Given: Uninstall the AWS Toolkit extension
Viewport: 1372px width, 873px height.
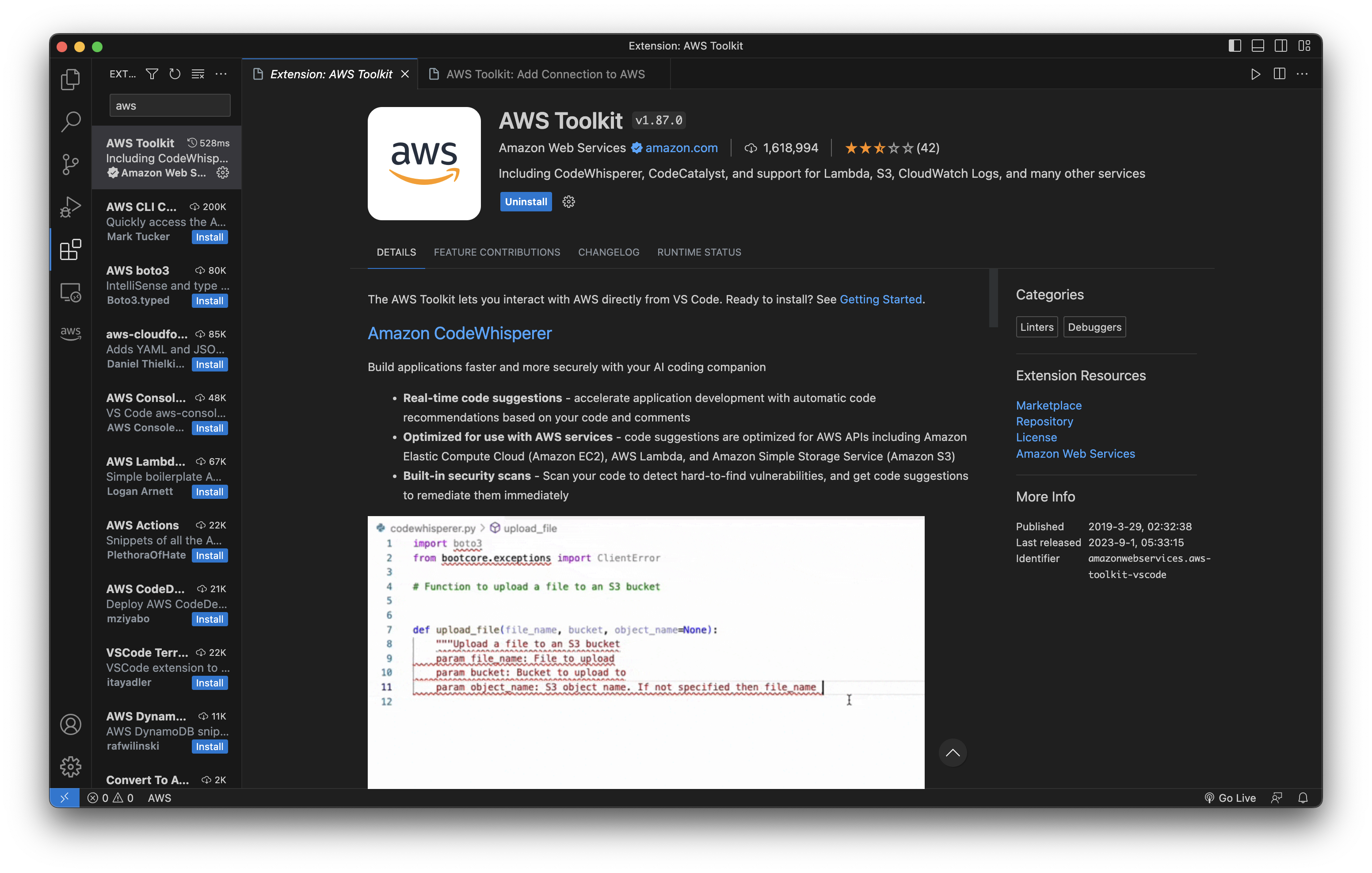Looking at the screenshot, I should pos(525,201).
